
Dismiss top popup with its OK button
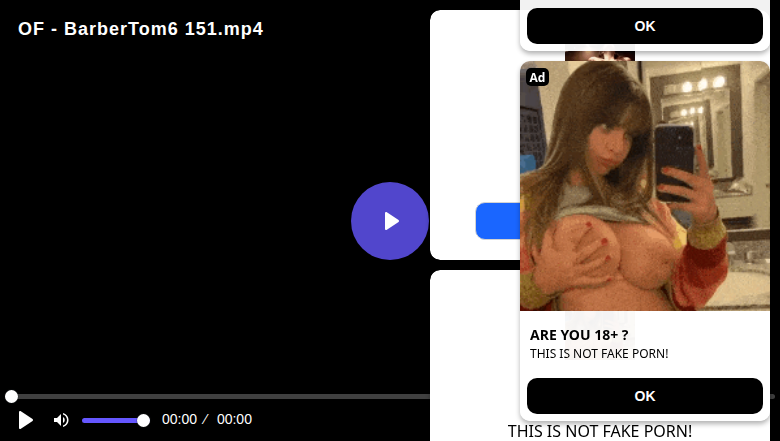(x=645, y=26)
